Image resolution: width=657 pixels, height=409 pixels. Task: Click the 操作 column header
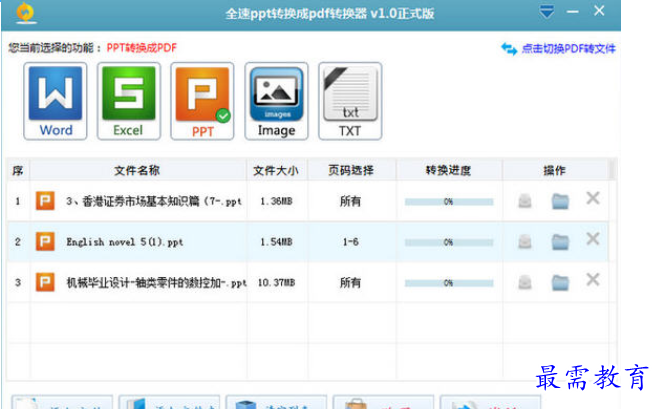[x=555, y=170]
